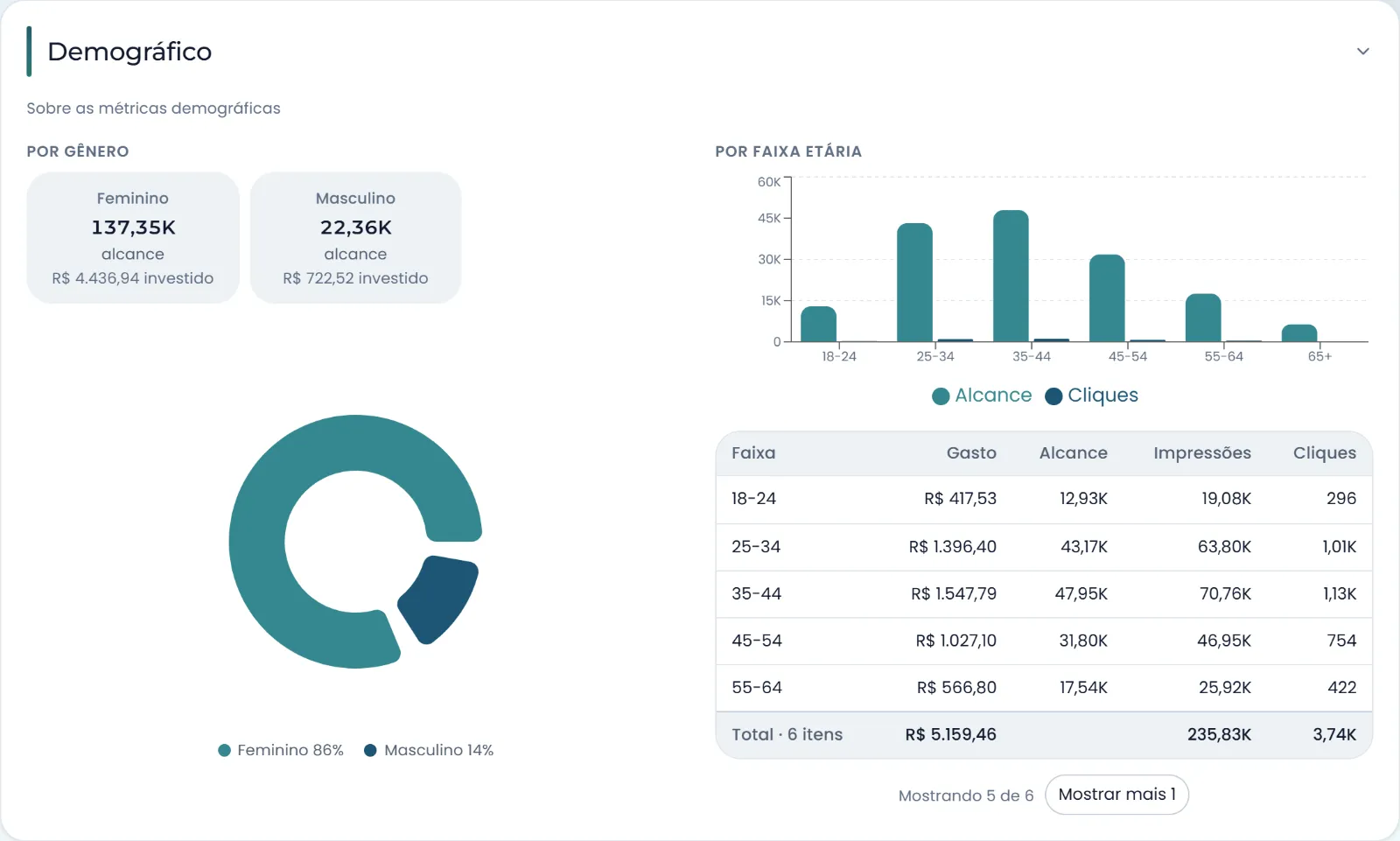Click the 25-34 Alcance bar in chart

914,282
